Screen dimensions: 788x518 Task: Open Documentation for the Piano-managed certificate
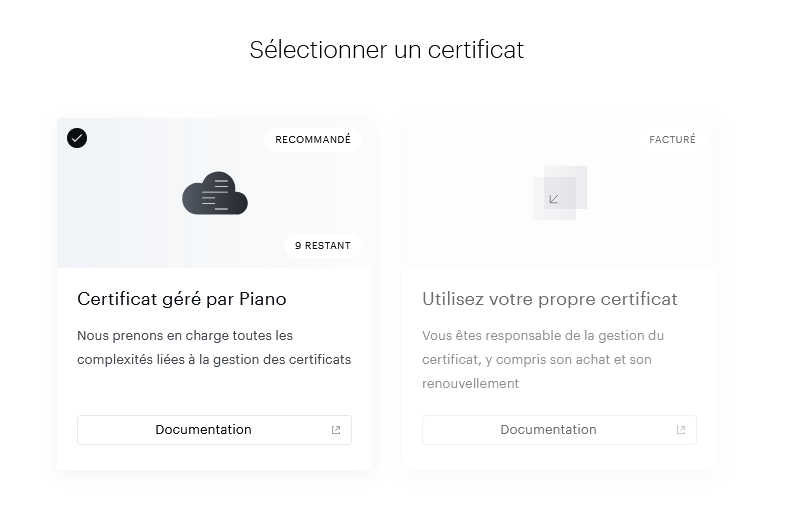point(203,430)
